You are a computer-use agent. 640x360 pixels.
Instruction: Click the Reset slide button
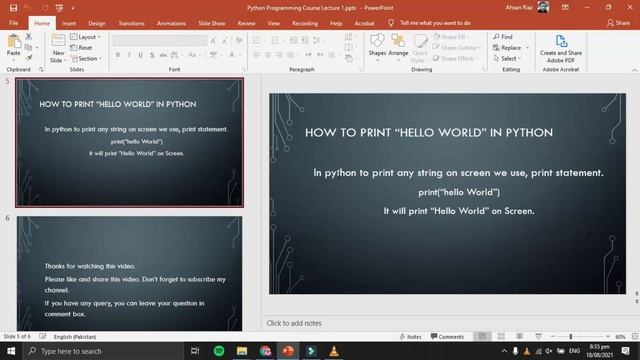click(81, 48)
